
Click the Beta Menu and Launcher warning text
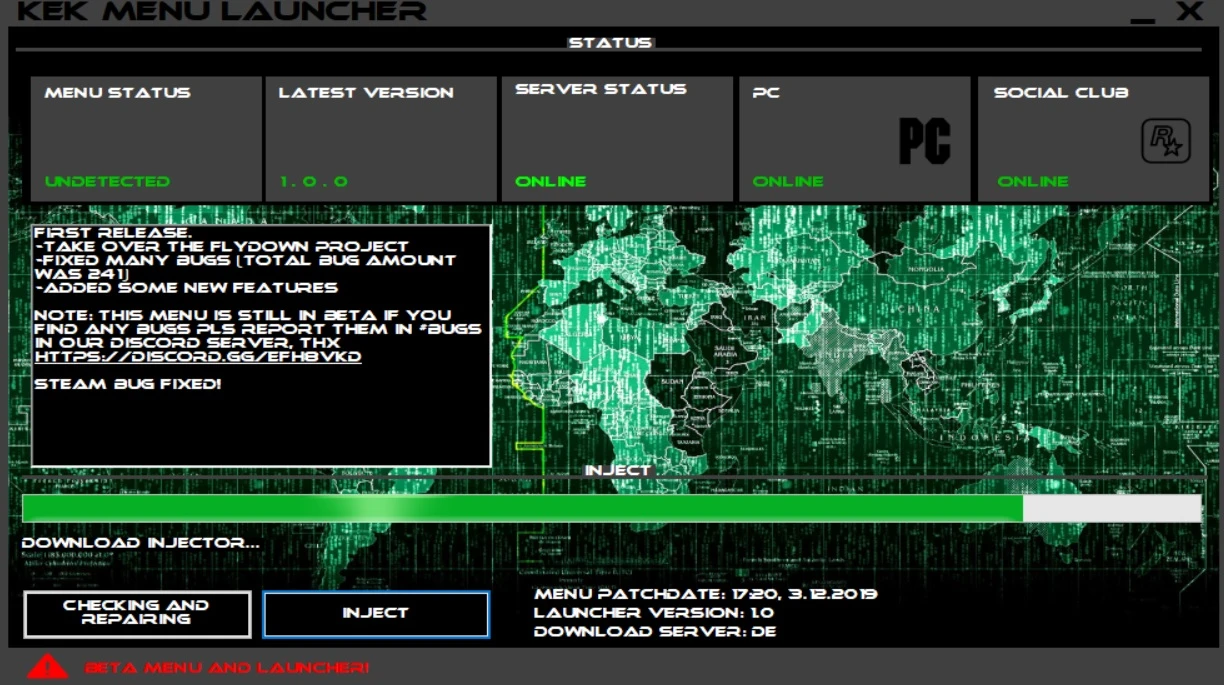coord(227,667)
